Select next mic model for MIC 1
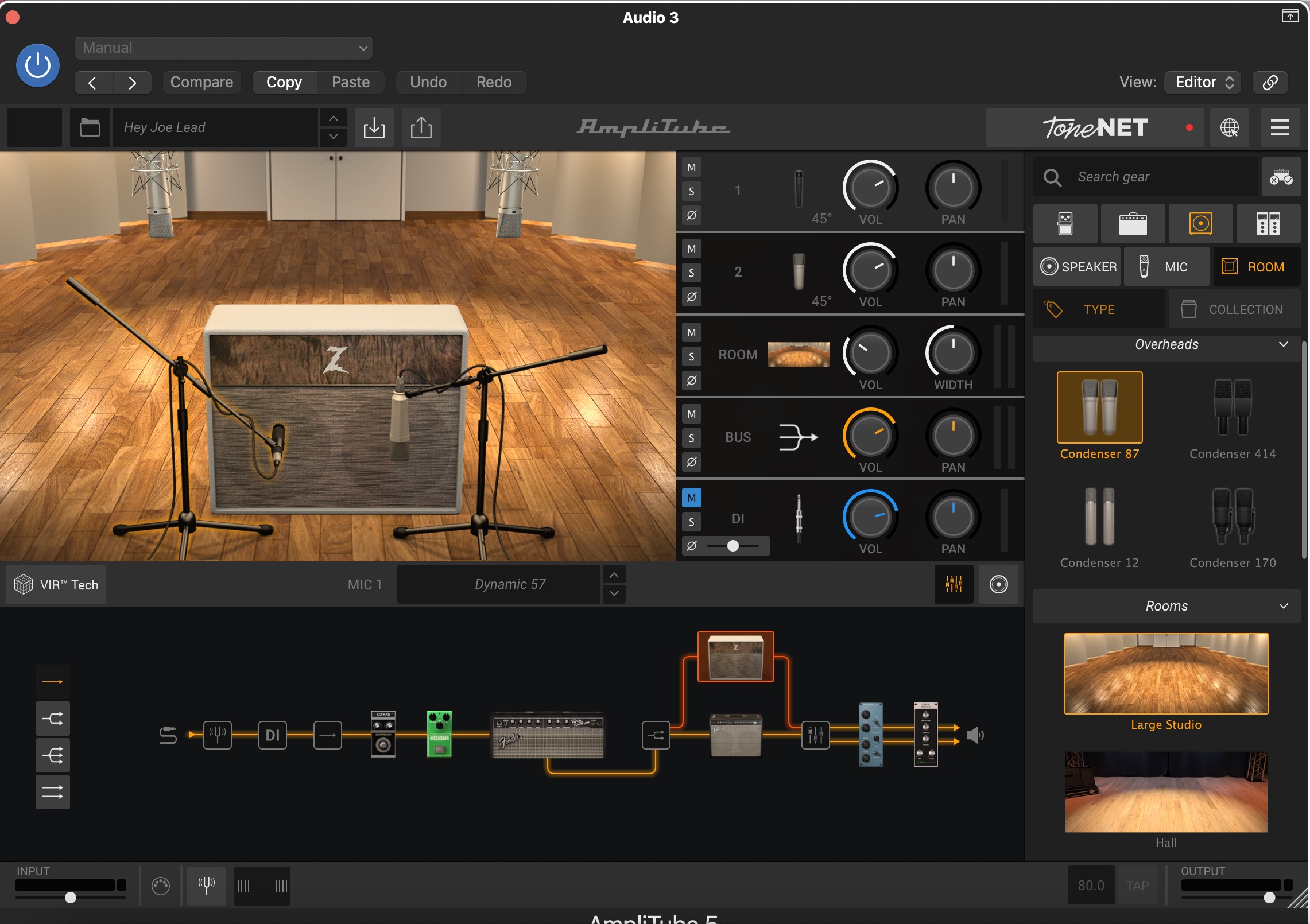The height and width of the screenshot is (924, 1310). (x=614, y=593)
